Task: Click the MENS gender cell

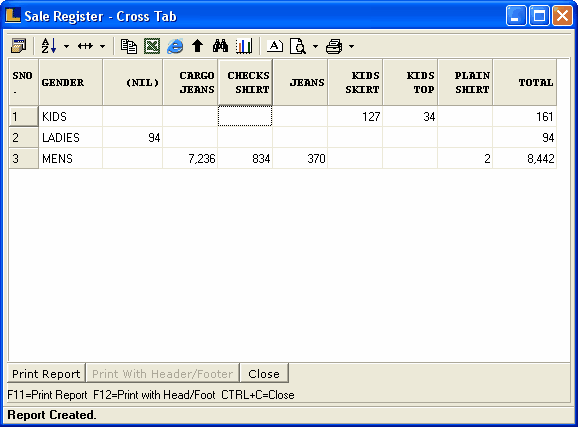Action: tap(70, 159)
